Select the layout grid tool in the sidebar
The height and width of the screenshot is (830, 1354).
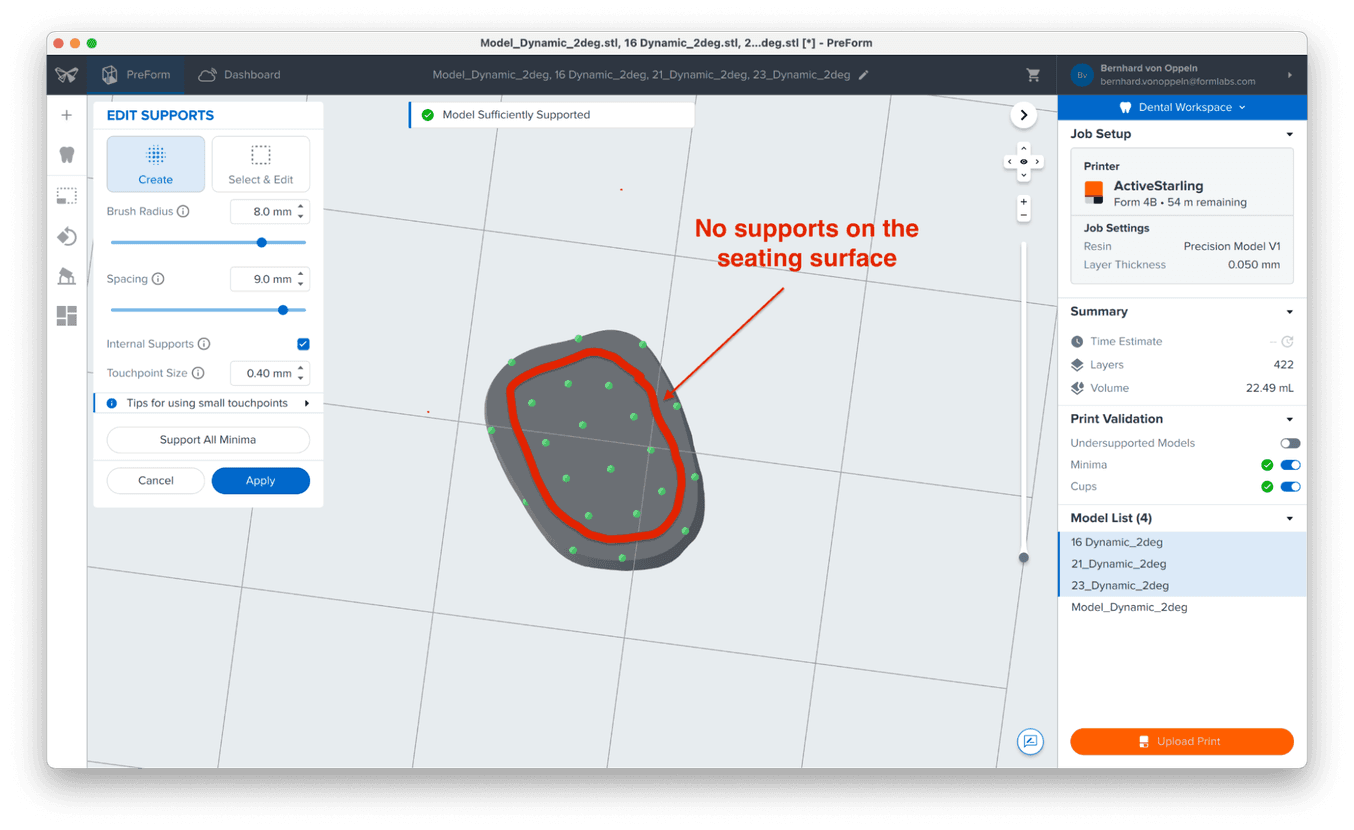coord(67,316)
